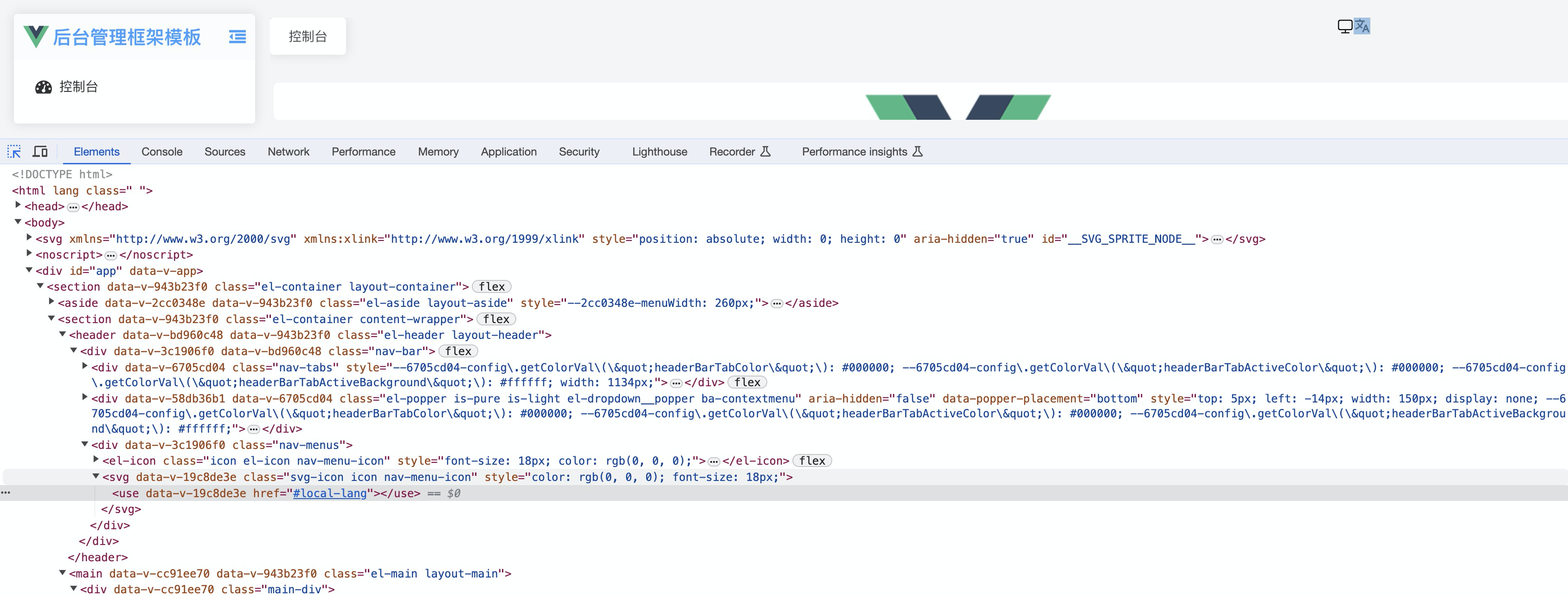Toggle the device toolbar icon
The width and height of the screenshot is (1568, 597).
[40, 152]
